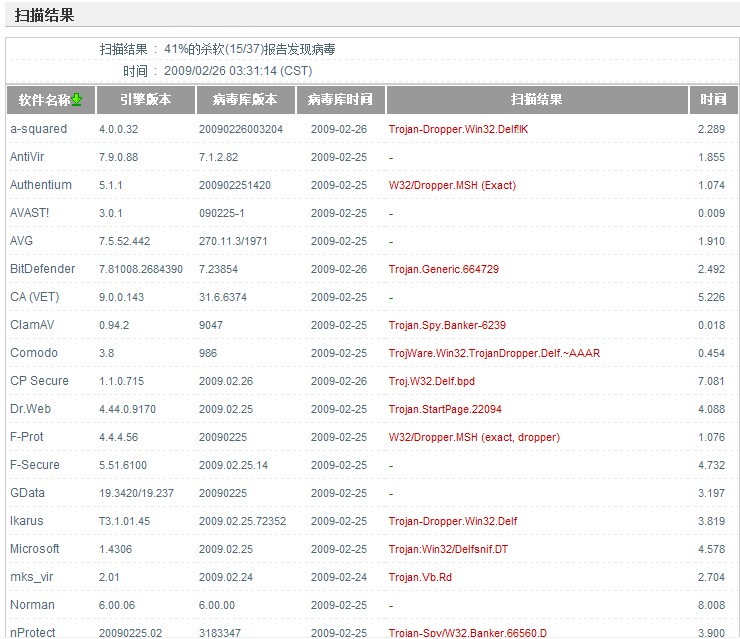
Task: Click database version 2009.02.25.72352
Action: [242, 521]
